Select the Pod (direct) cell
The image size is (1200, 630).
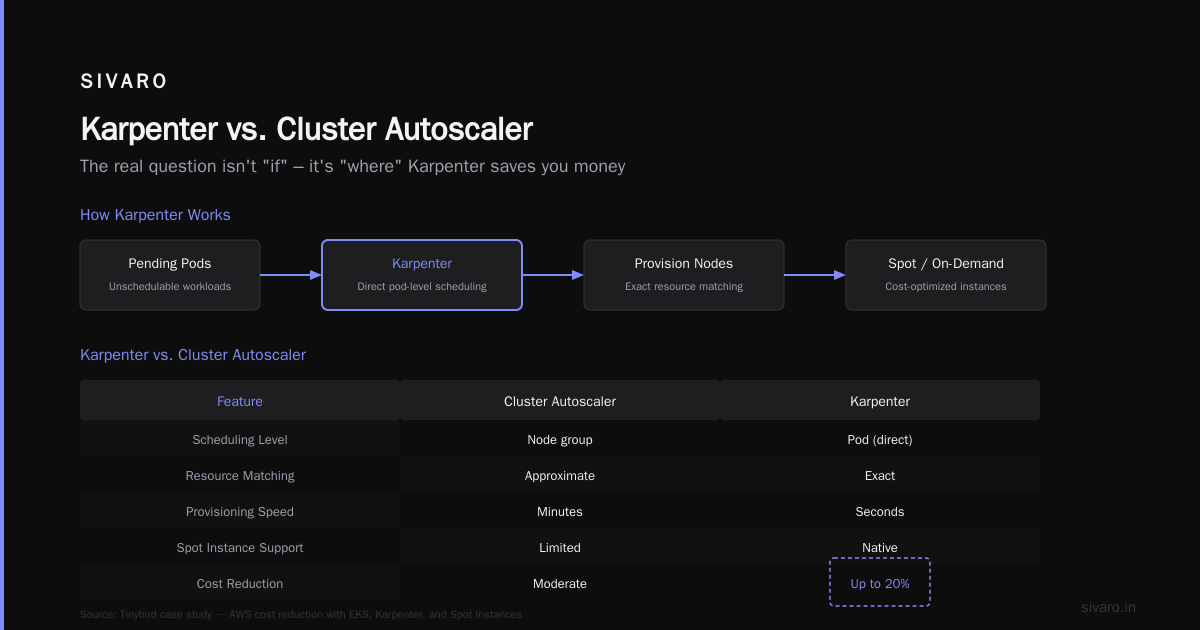pos(880,440)
